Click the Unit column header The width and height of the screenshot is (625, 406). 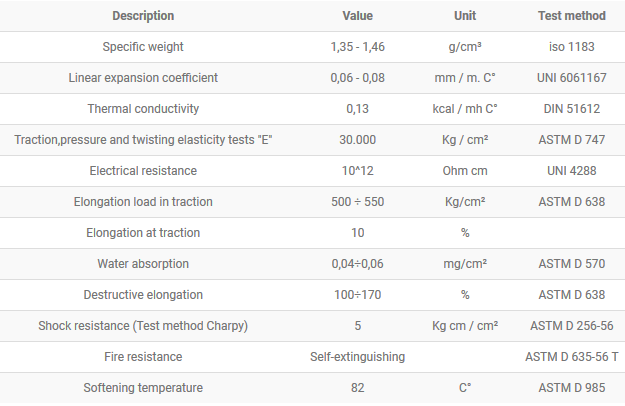(465, 16)
